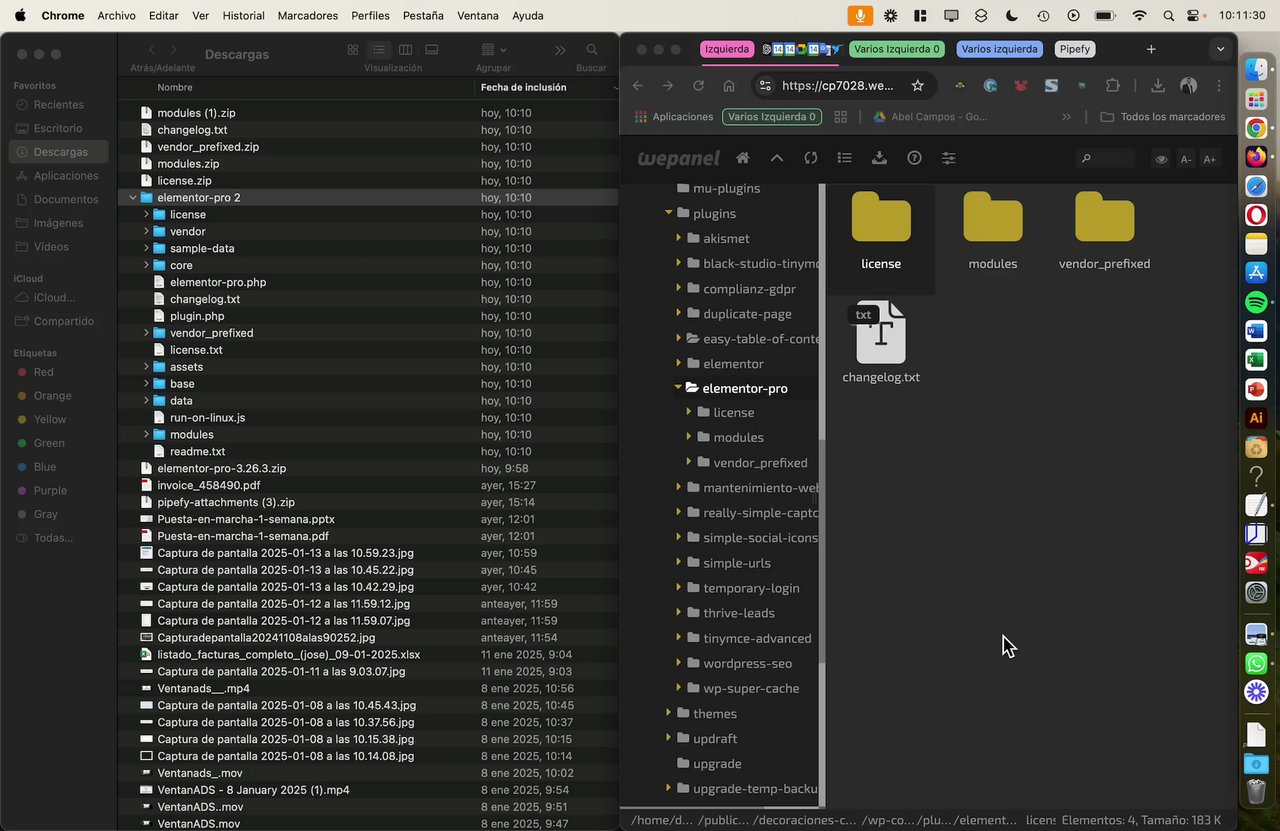Open Chrome tab search dropdown arrow
The height and width of the screenshot is (831, 1280).
point(1220,49)
